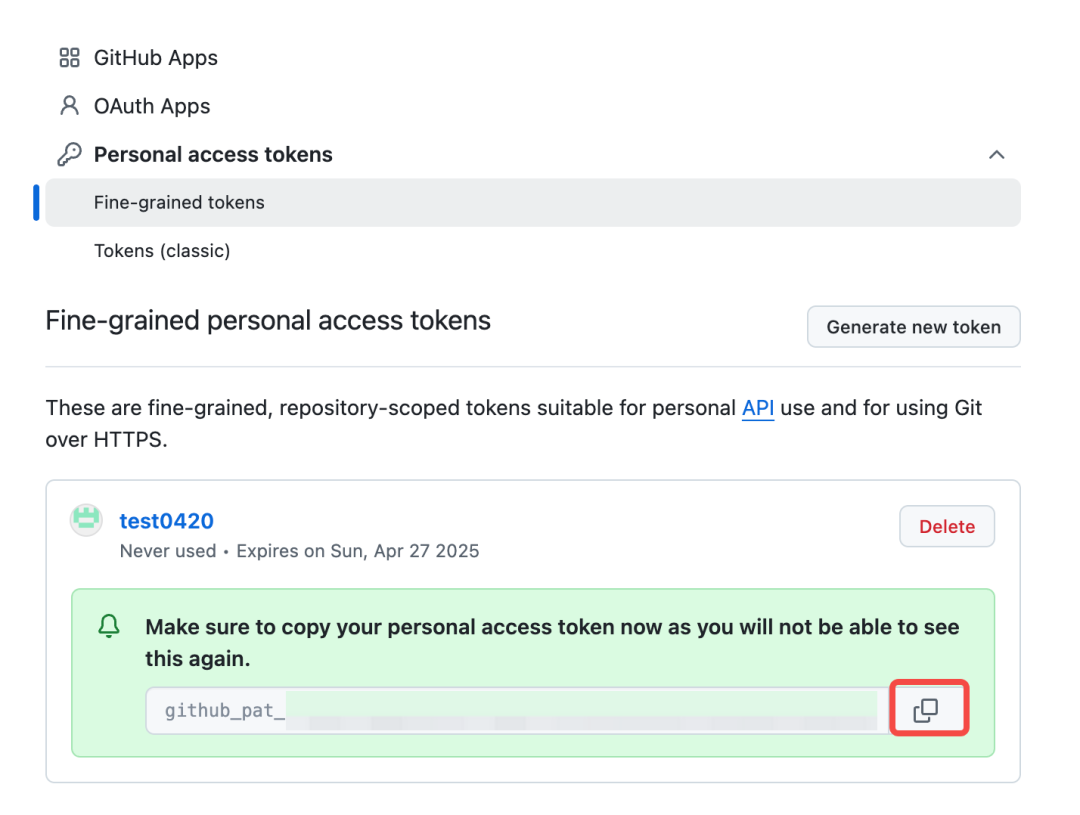Open the test0420 token name link
Screen dimensions: 1080x815
pos(166,521)
